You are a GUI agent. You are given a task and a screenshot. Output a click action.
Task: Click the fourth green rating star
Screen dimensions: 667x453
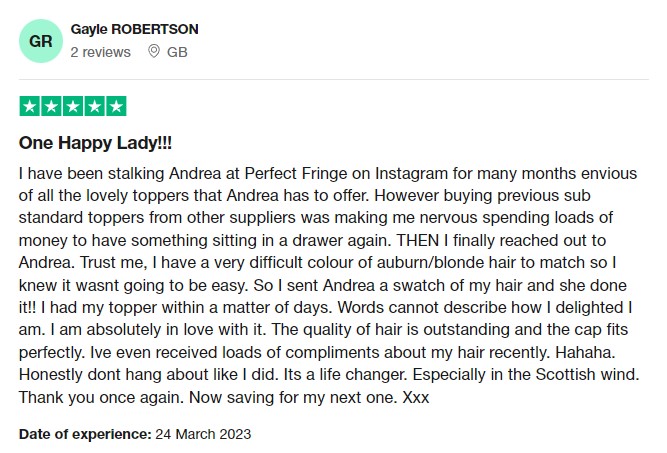click(x=94, y=106)
